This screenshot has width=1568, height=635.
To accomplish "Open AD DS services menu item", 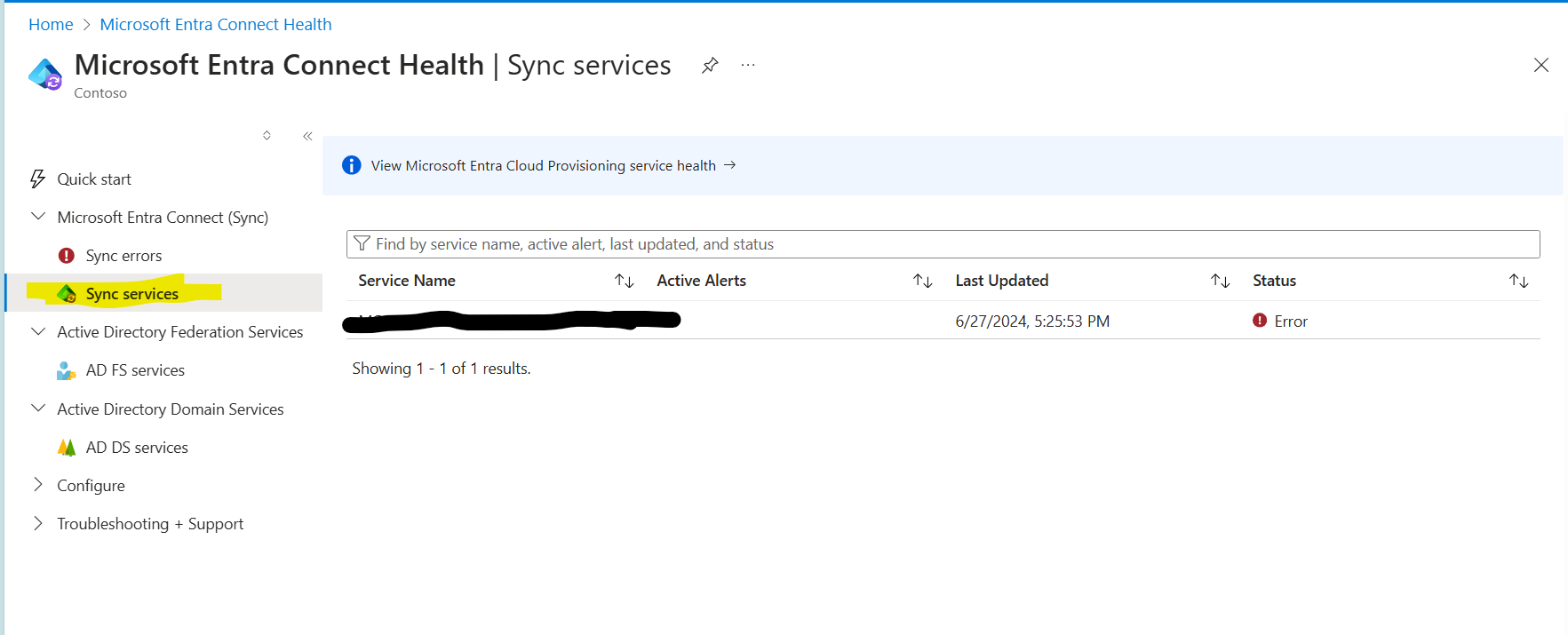I will coord(137,448).
